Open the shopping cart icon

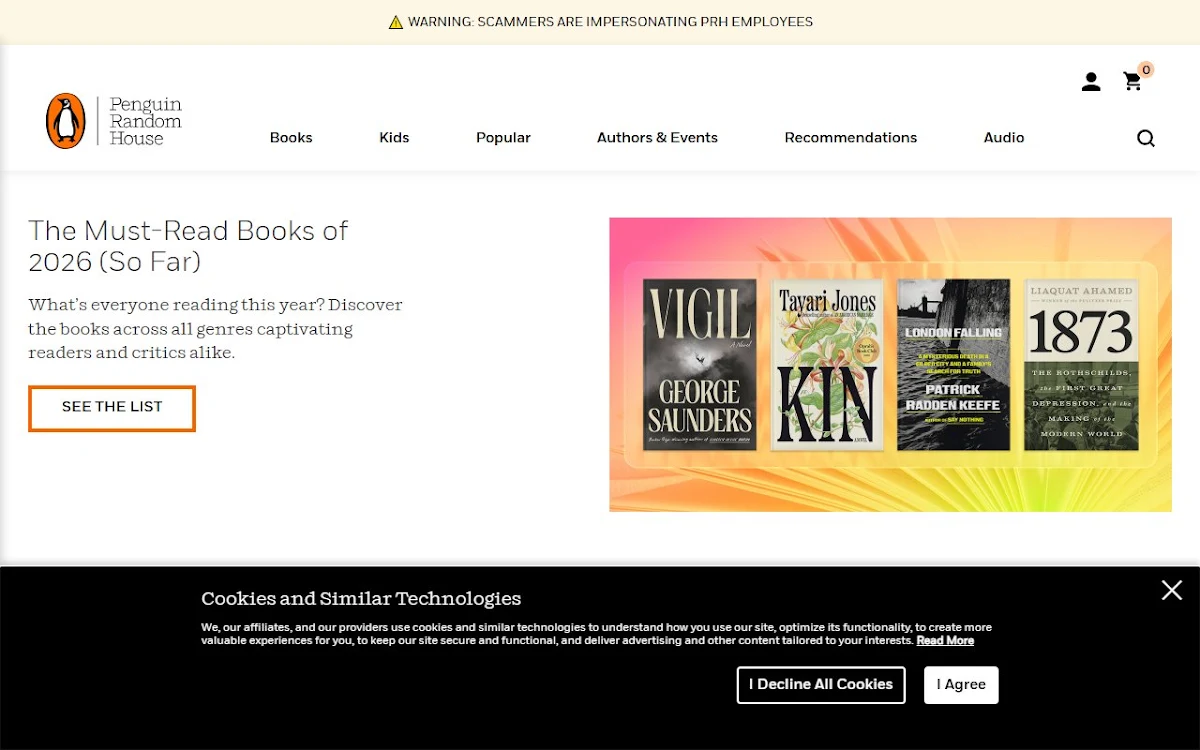coord(1133,81)
